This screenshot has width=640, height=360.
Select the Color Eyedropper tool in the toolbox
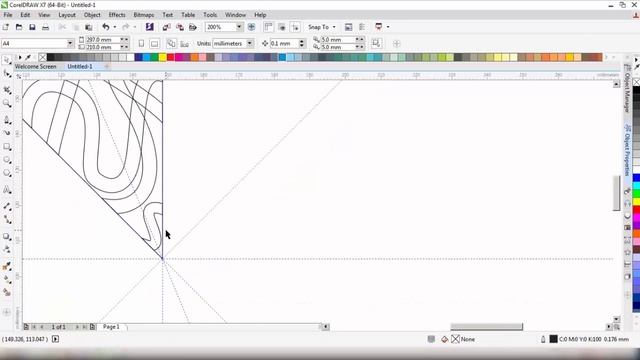(x=7, y=266)
